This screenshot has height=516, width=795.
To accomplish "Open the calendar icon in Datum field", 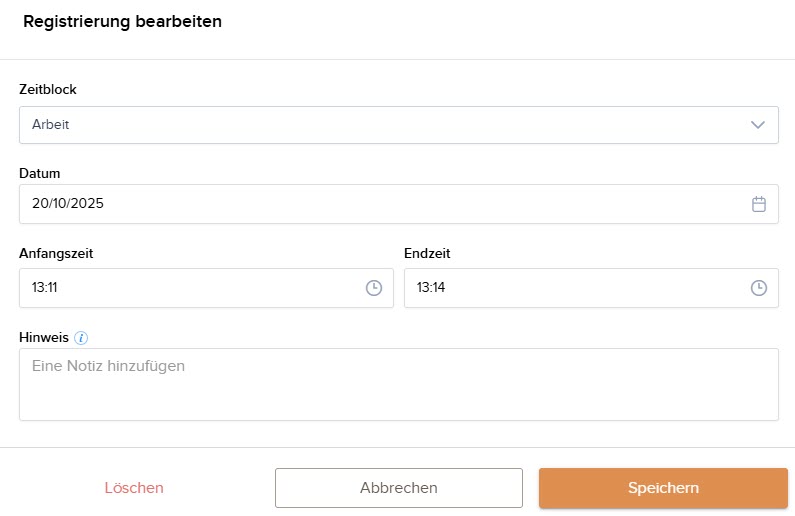I will click(x=759, y=204).
